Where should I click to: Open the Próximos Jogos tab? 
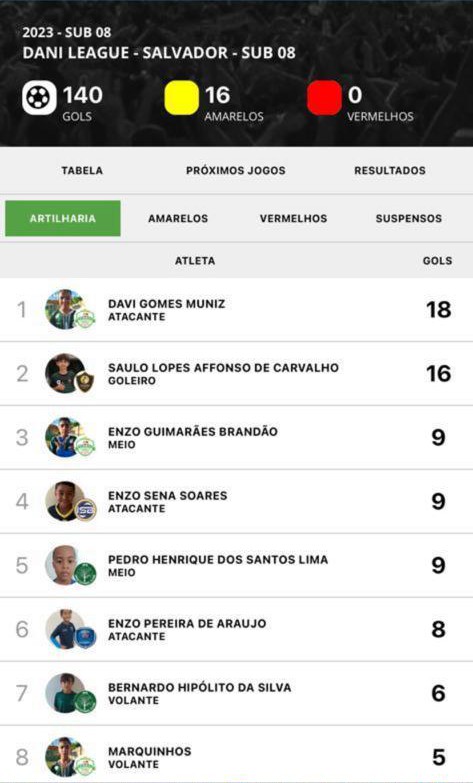point(236,170)
